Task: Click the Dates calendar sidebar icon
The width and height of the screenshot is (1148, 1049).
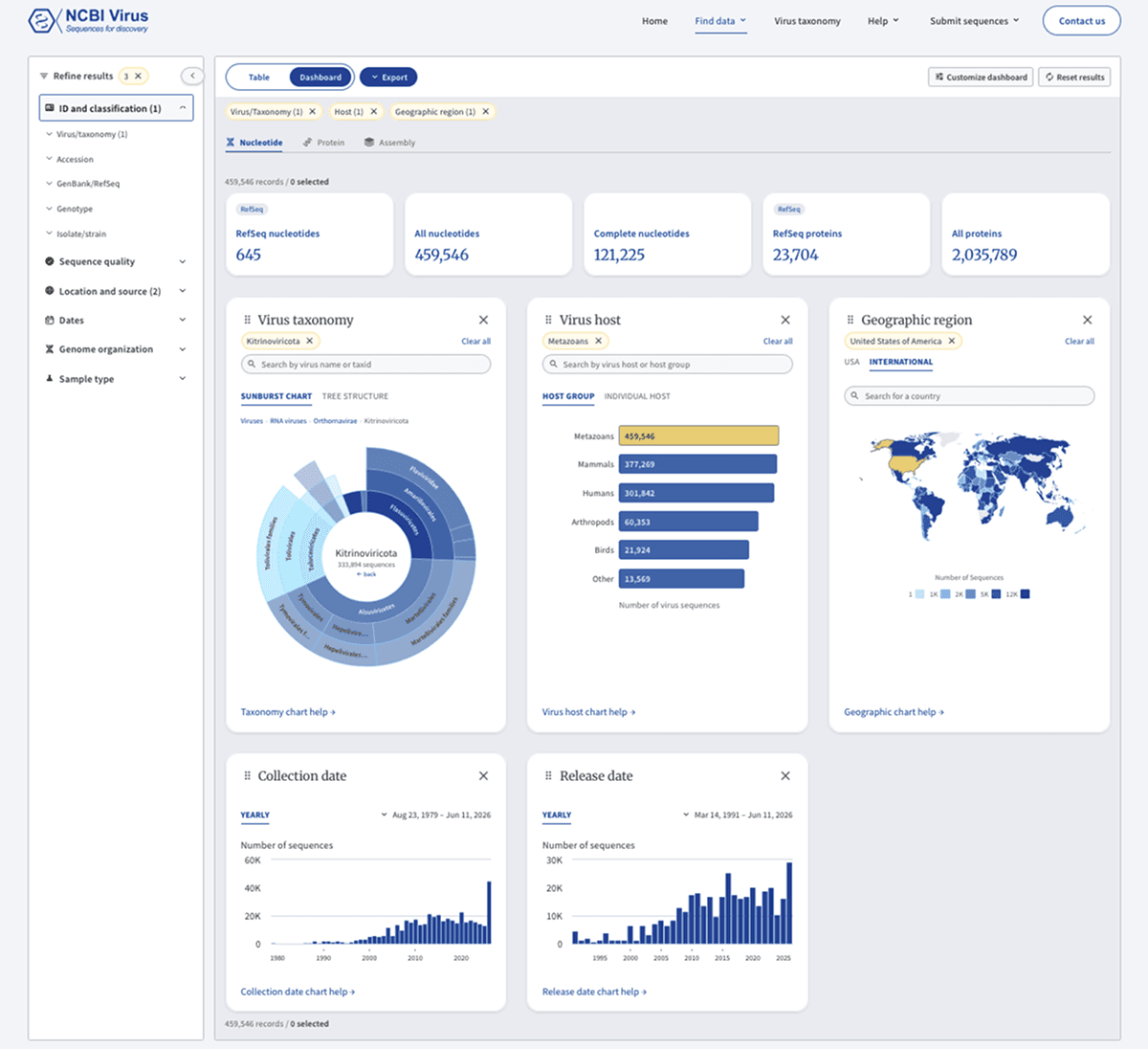Action: (50, 320)
